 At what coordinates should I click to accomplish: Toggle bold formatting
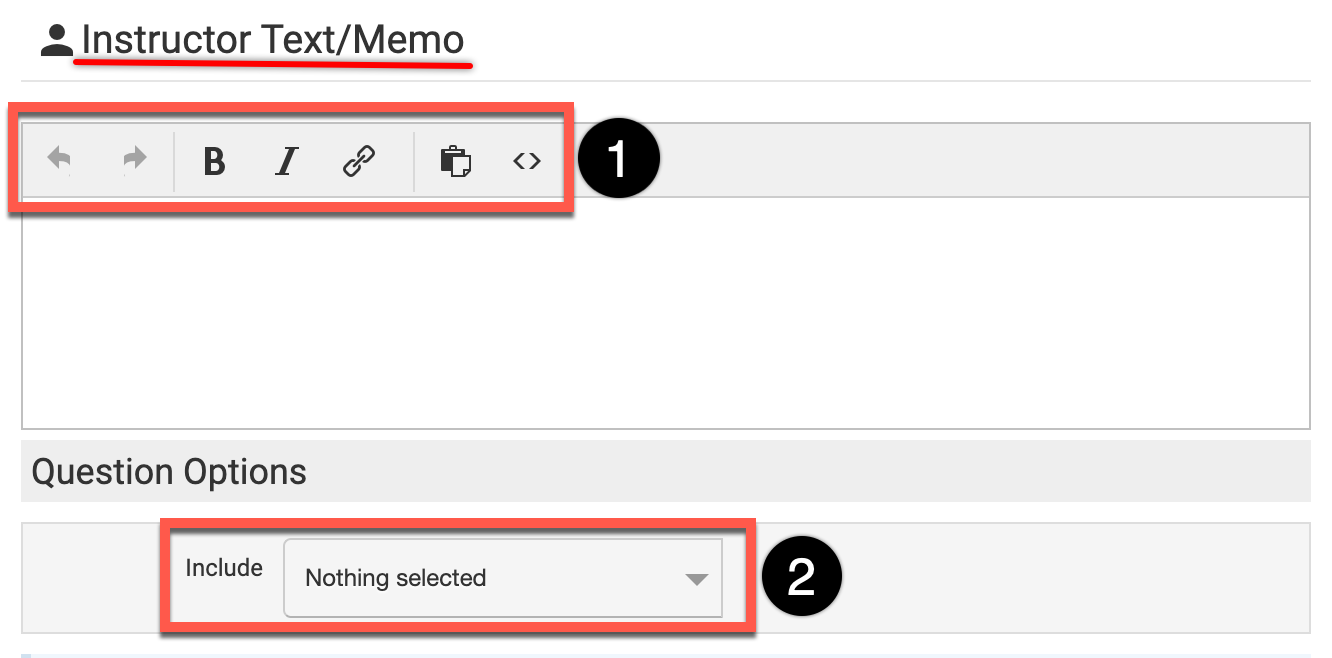point(214,161)
